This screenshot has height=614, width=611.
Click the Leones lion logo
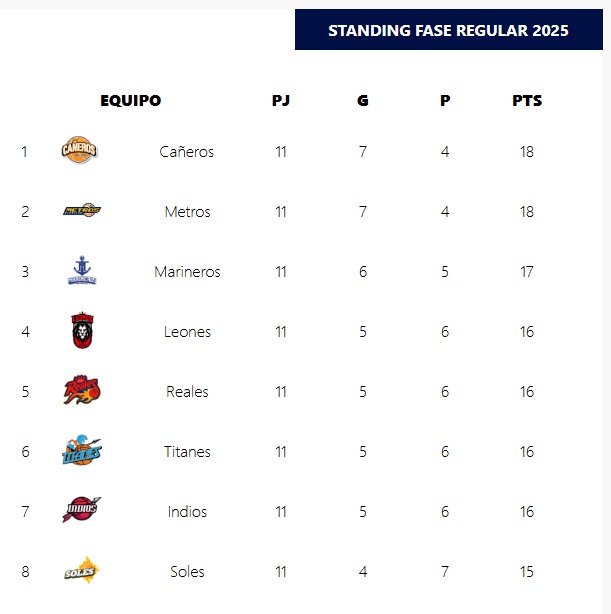click(x=81, y=331)
